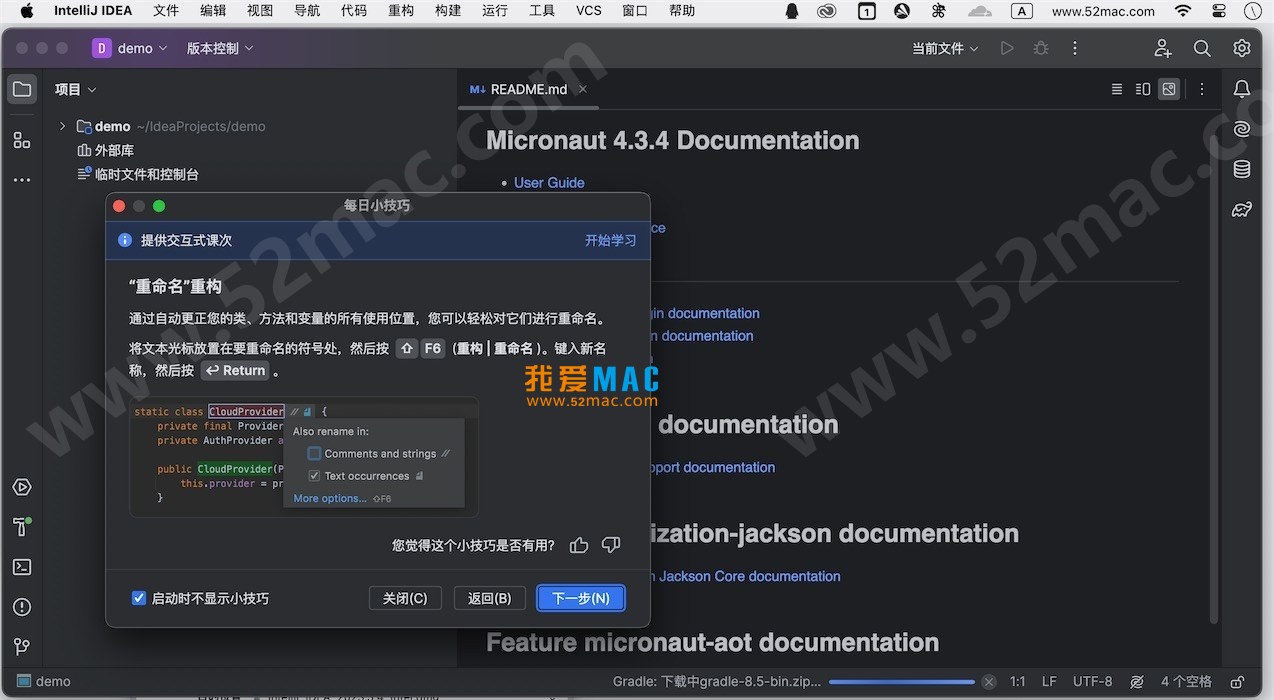Image resolution: width=1274 pixels, height=700 pixels.
Task: Open the Services tool window
Action: point(21,487)
